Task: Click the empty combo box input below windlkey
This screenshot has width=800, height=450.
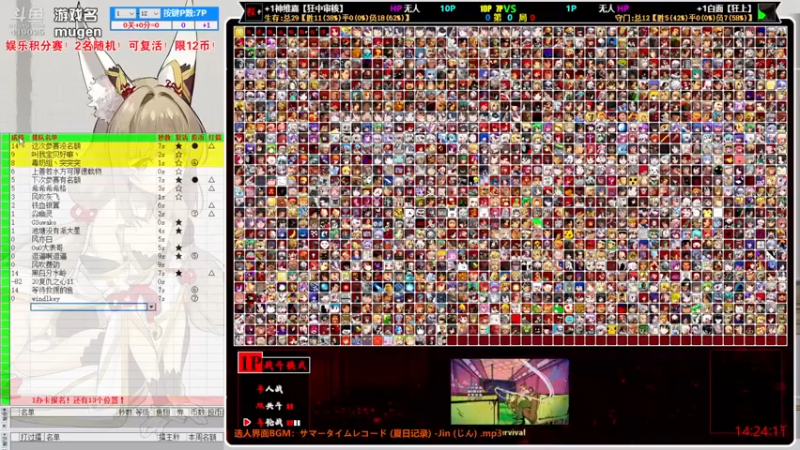Action: (89, 307)
